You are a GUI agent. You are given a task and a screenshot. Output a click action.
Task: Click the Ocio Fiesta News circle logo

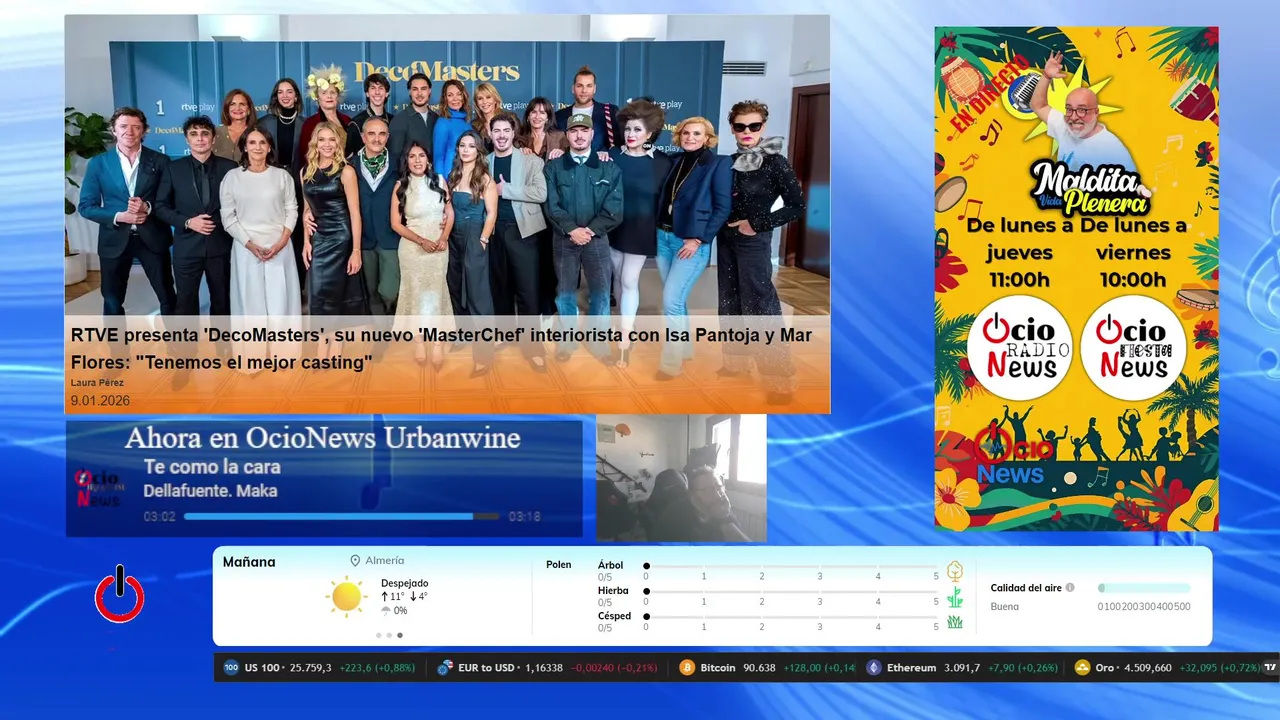click(x=1133, y=347)
